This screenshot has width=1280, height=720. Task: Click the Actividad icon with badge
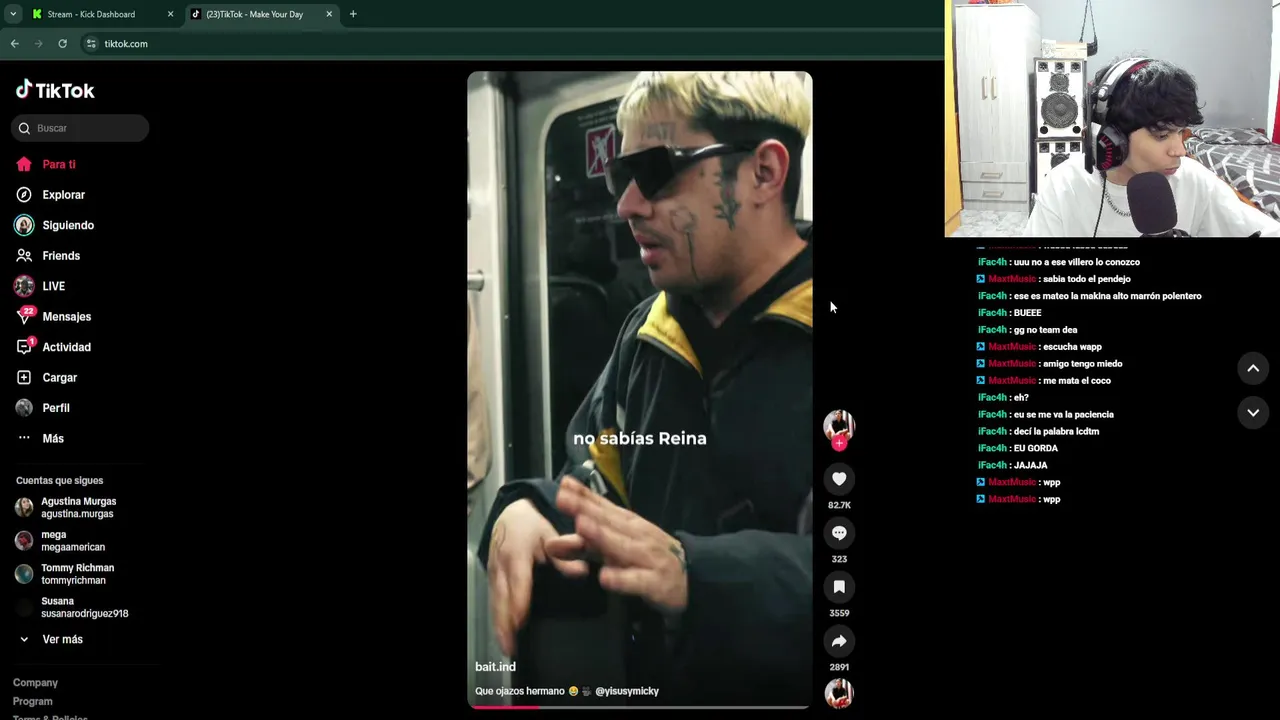coord(24,347)
